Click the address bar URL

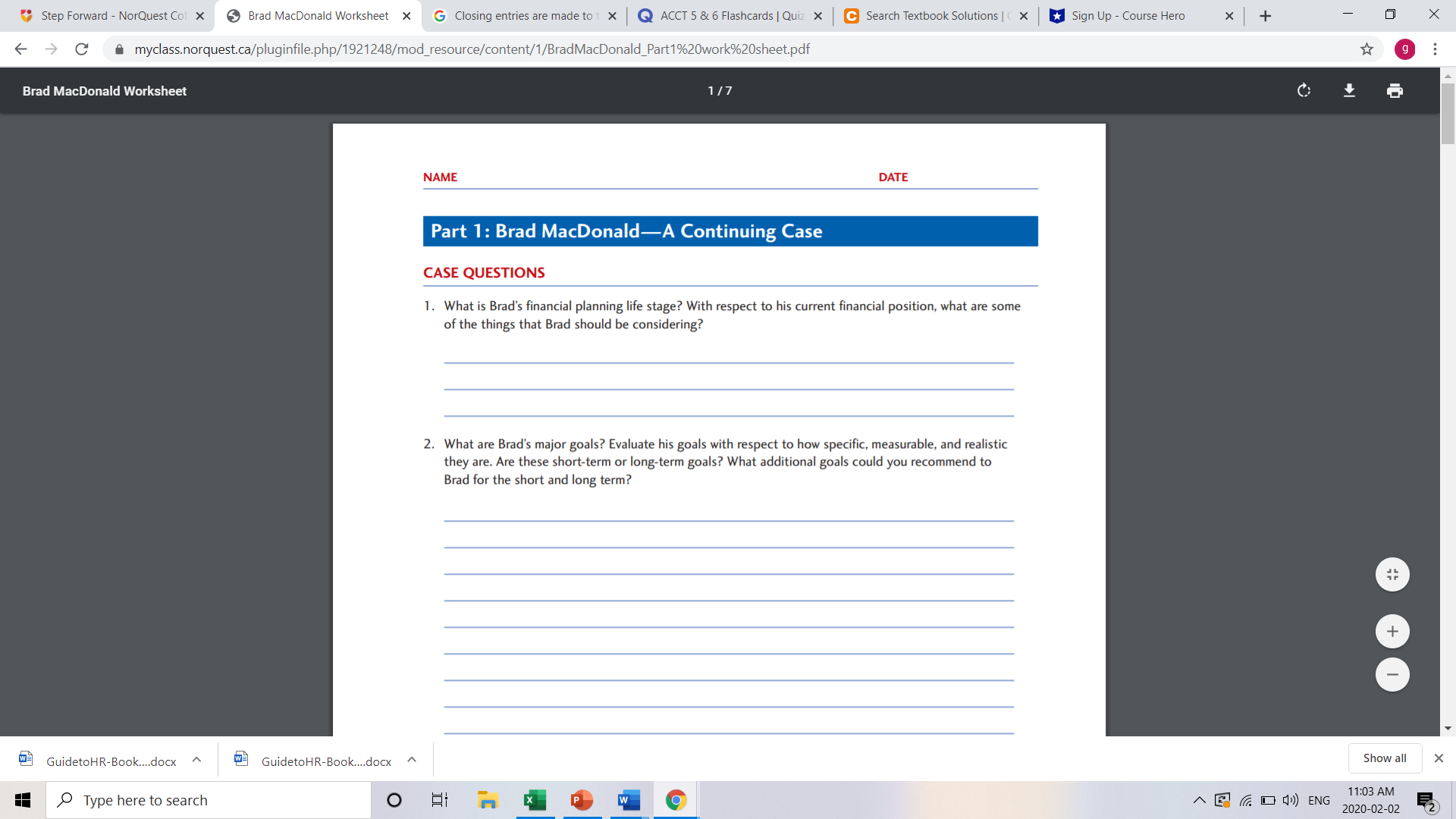click(x=470, y=49)
